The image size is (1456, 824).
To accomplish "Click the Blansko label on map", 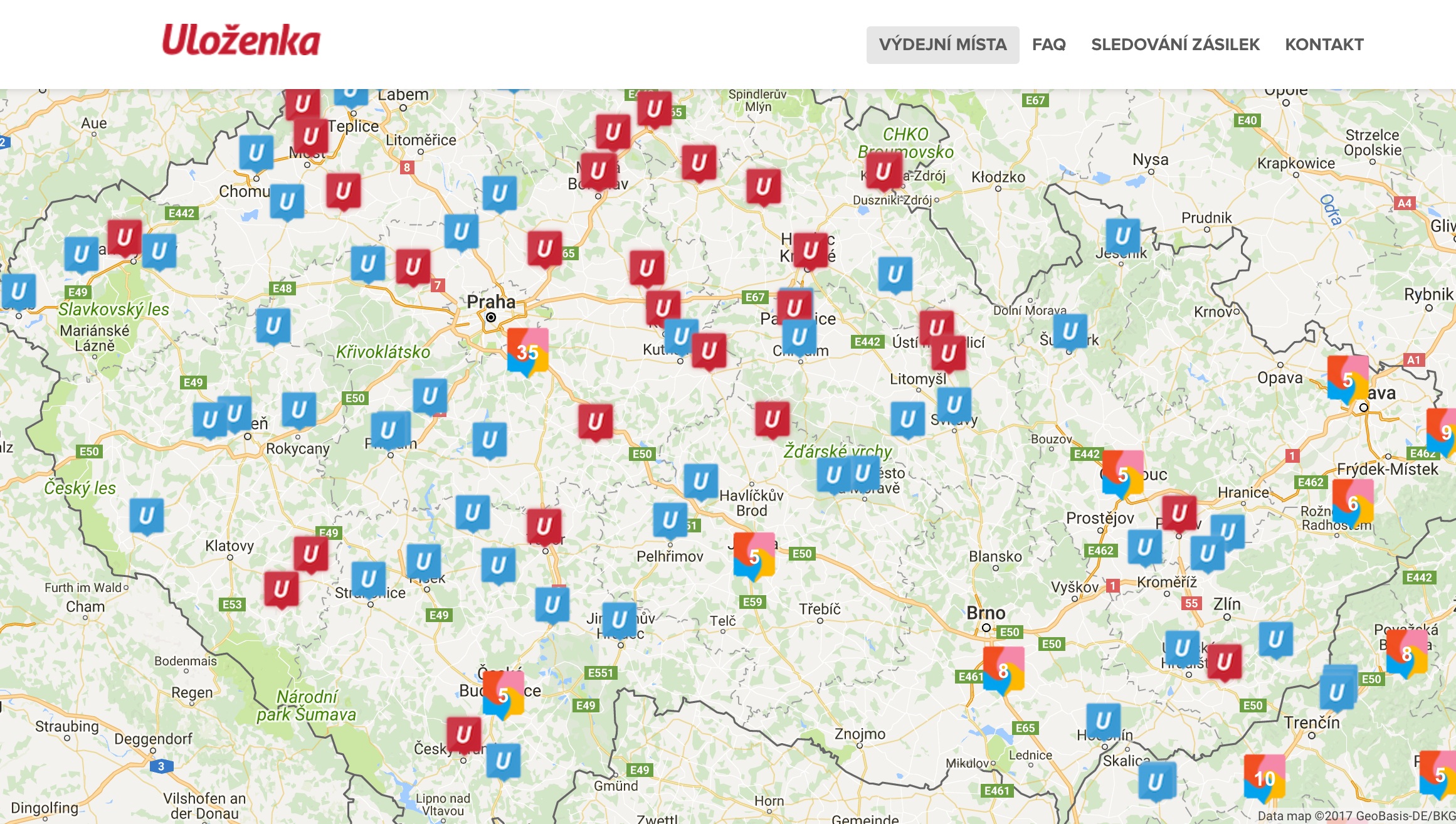I will coord(995,556).
